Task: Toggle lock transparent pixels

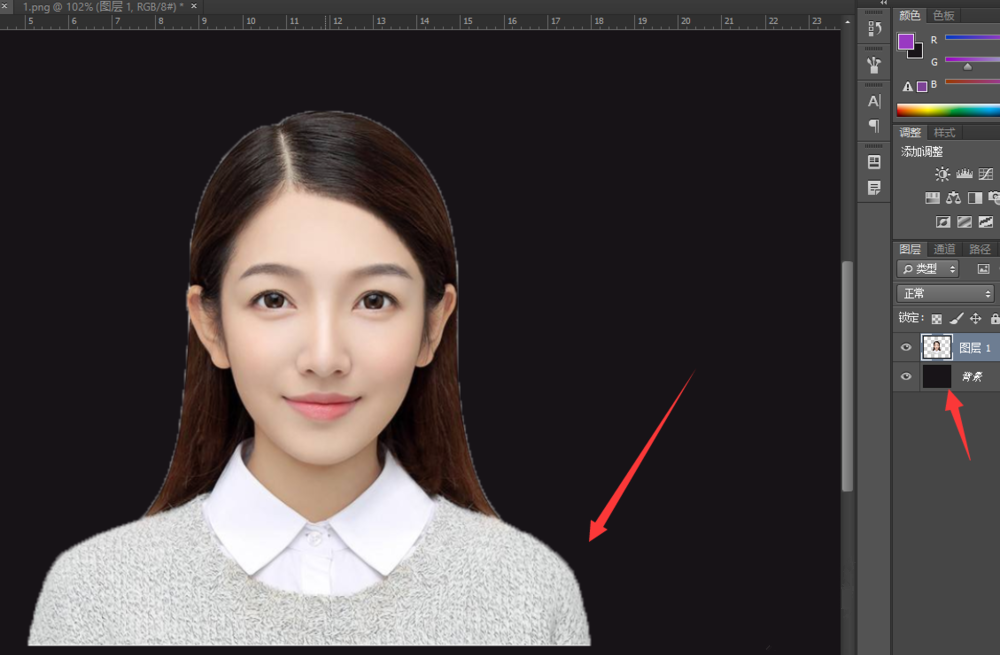Action: pyautogui.click(x=937, y=319)
